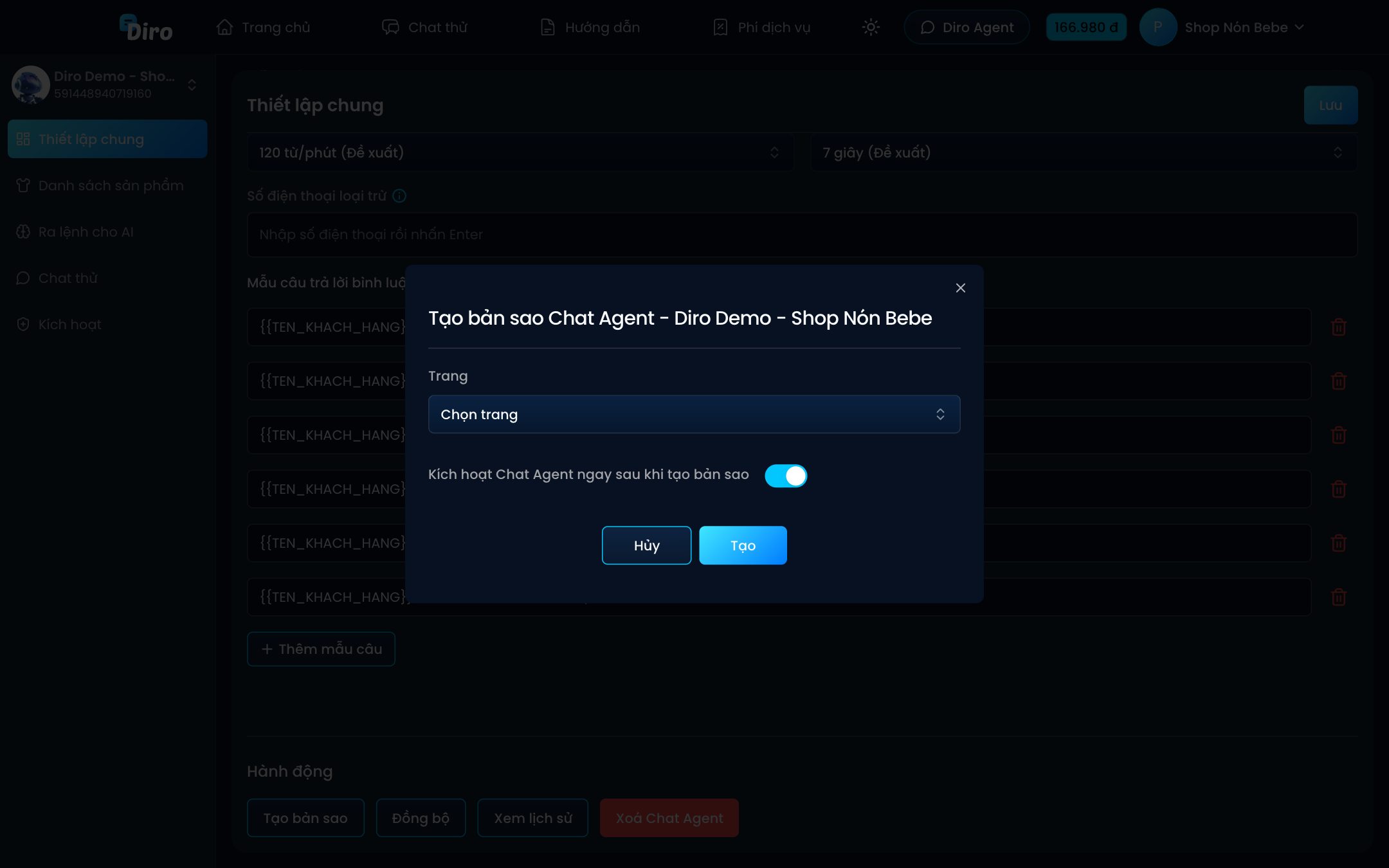Screen dimensions: 1389x868
Task: Click the Lưu save button
Action: tap(1330, 105)
